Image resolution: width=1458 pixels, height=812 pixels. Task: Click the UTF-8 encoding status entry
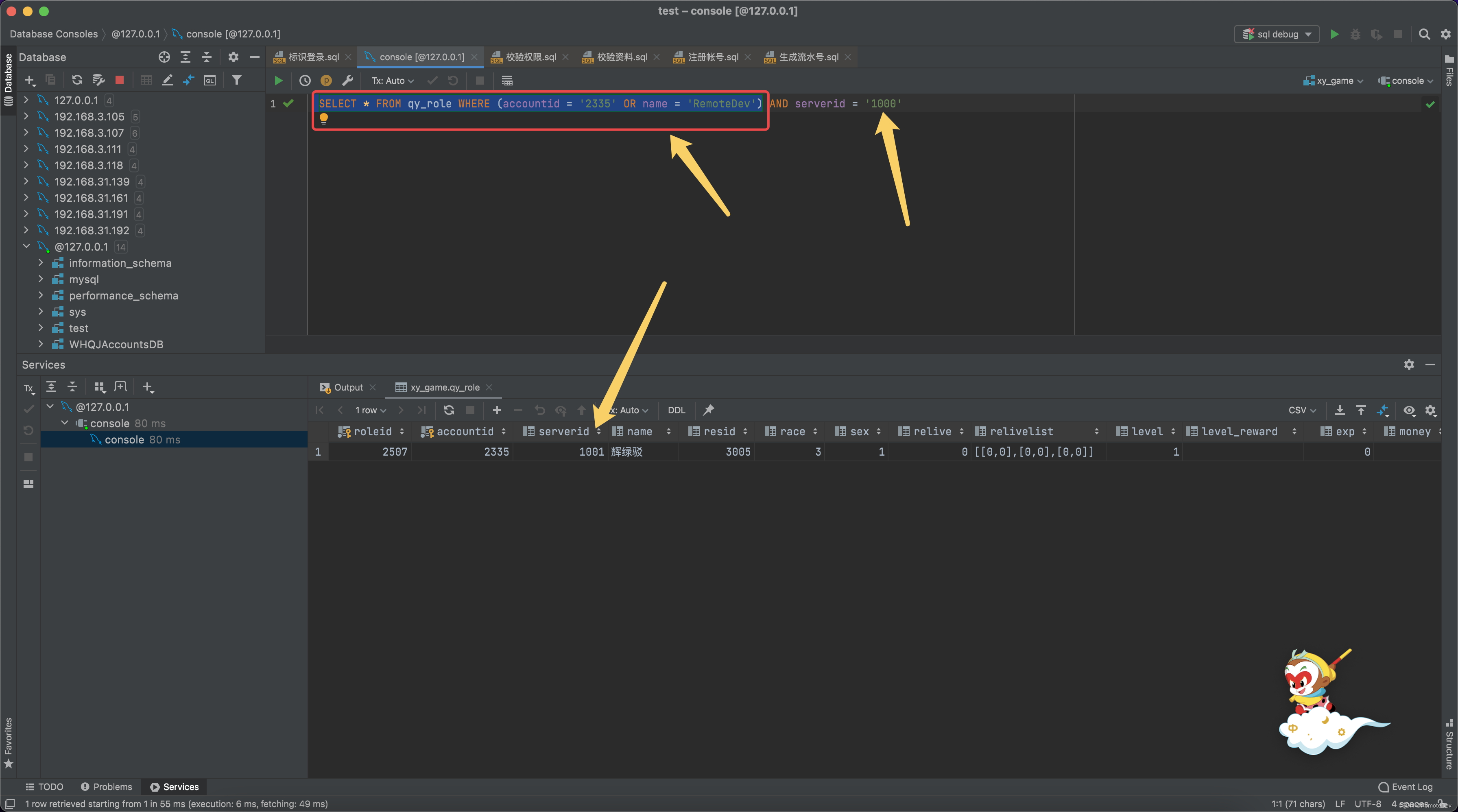[1367, 803]
